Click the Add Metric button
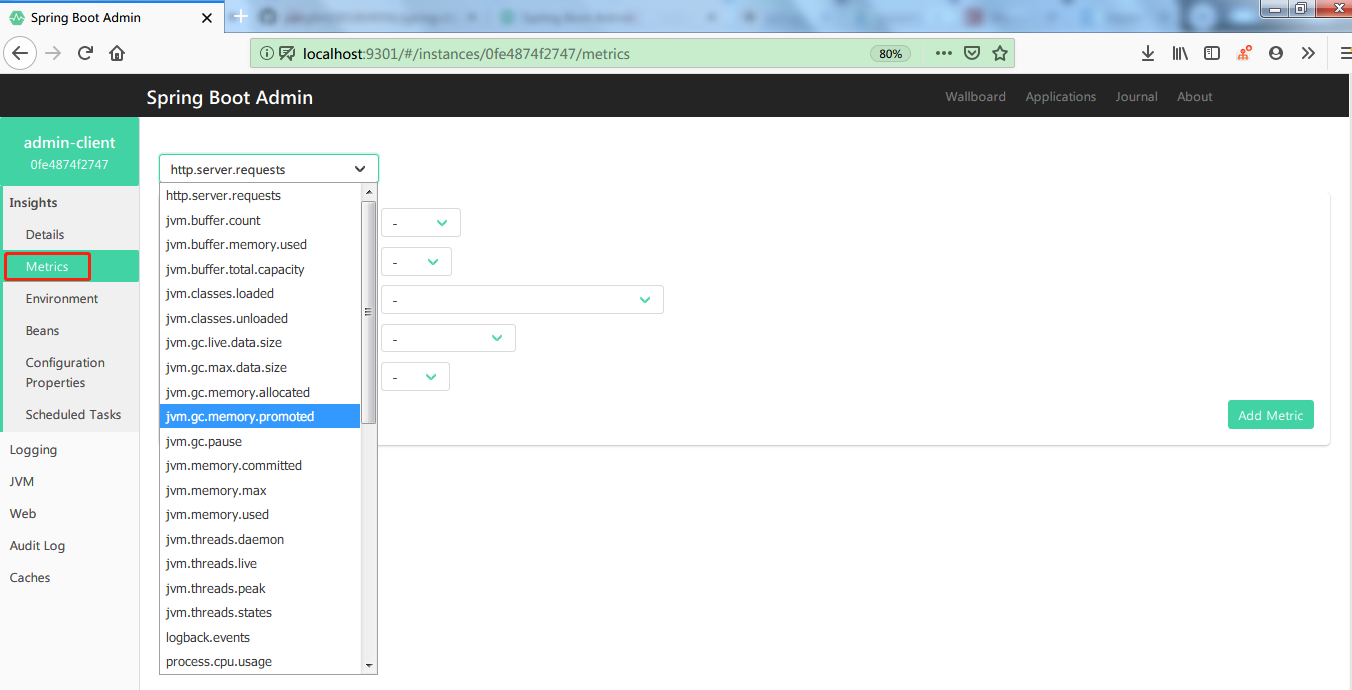This screenshot has width=1352, height=690. point(1271,415)
